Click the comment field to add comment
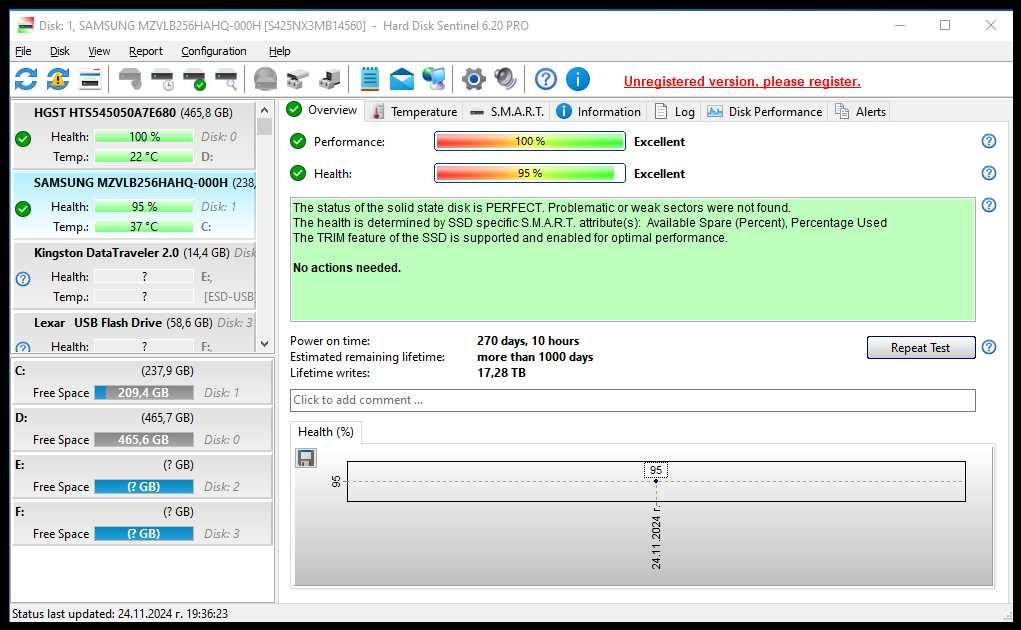1021x630 pixels. click(x=632, y=400)
